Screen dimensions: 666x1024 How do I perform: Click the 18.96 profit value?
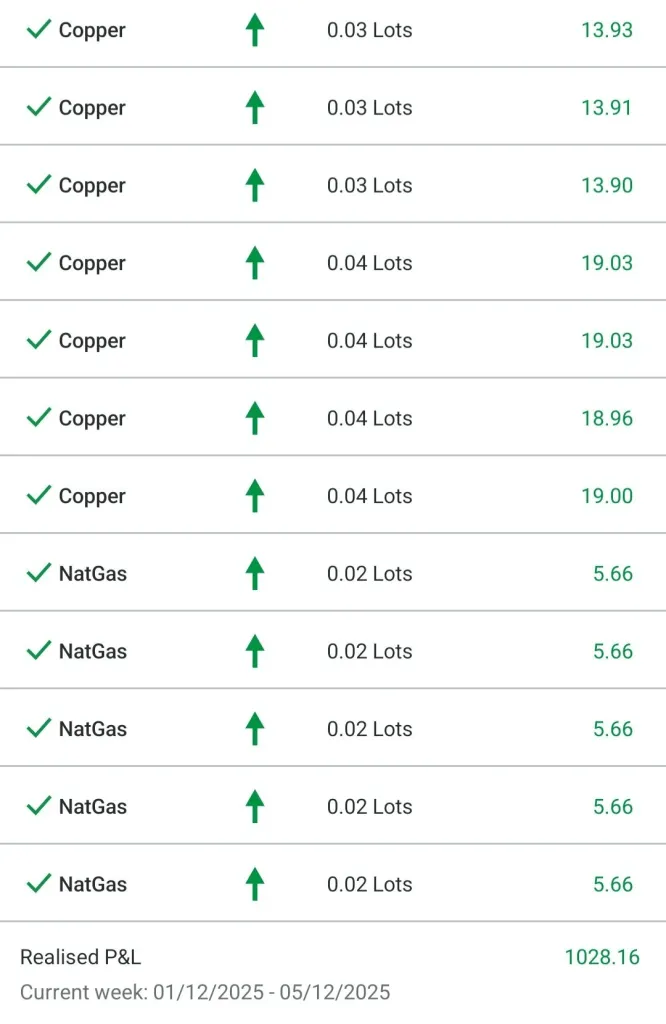607,418
